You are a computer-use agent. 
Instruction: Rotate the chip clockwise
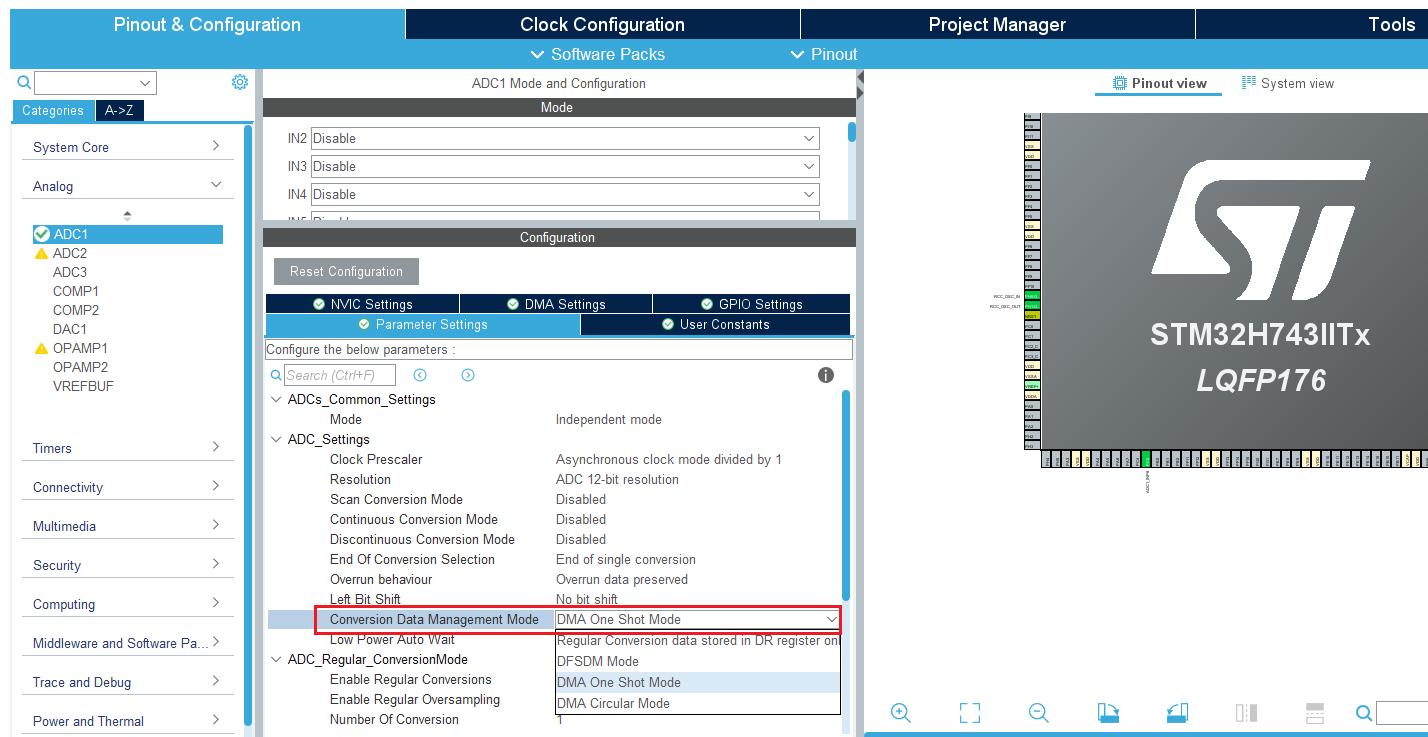(1108, 713)
